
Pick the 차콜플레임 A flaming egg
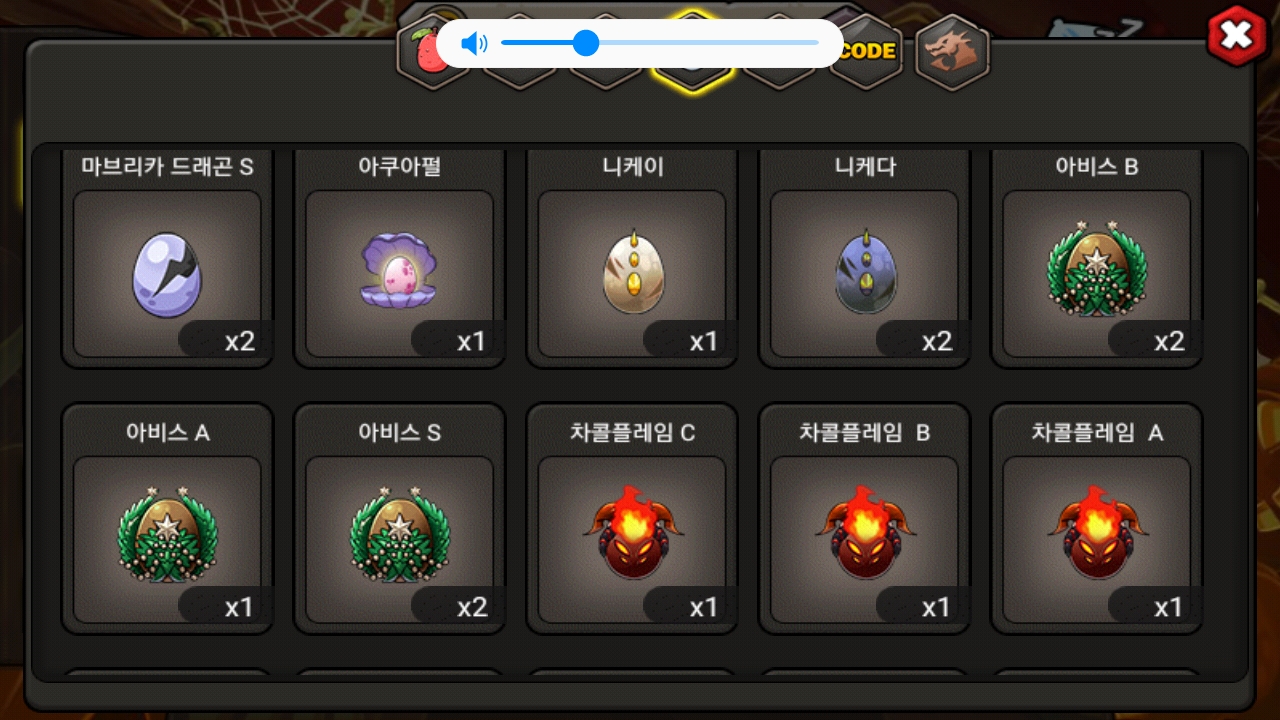click(1097, 533)
